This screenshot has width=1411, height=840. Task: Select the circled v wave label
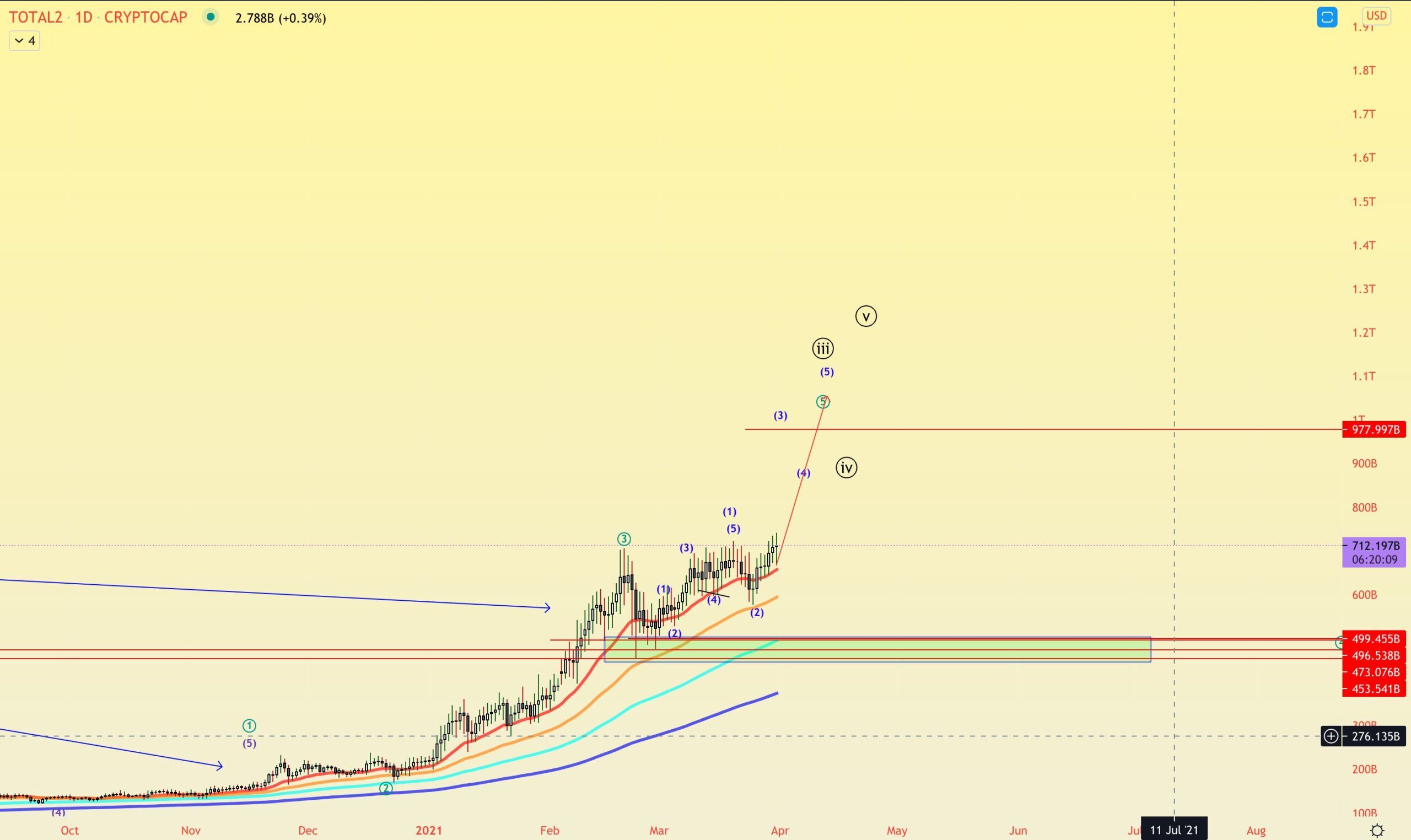point(866,316)
